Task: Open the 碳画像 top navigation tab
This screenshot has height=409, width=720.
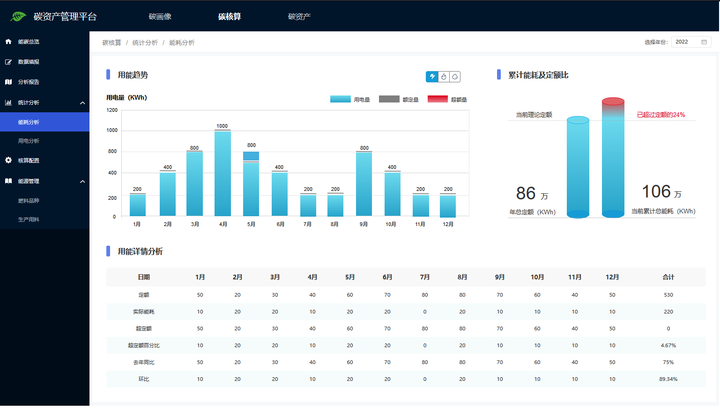Action: (160, 17)
